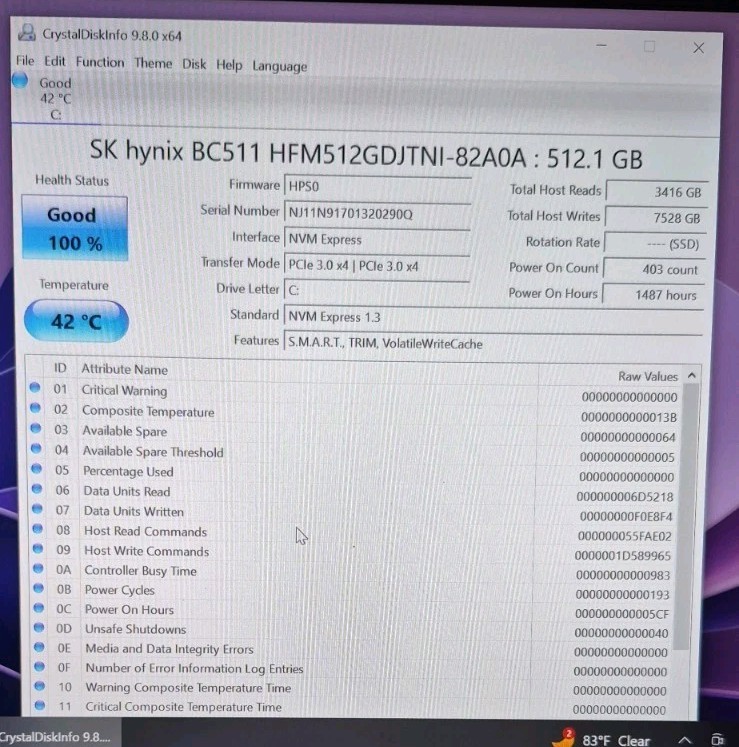Viewport: 739px width, 747px height.
Task: Click the Rotation Rate (SSD) value
Action: [x=654, y=244]
